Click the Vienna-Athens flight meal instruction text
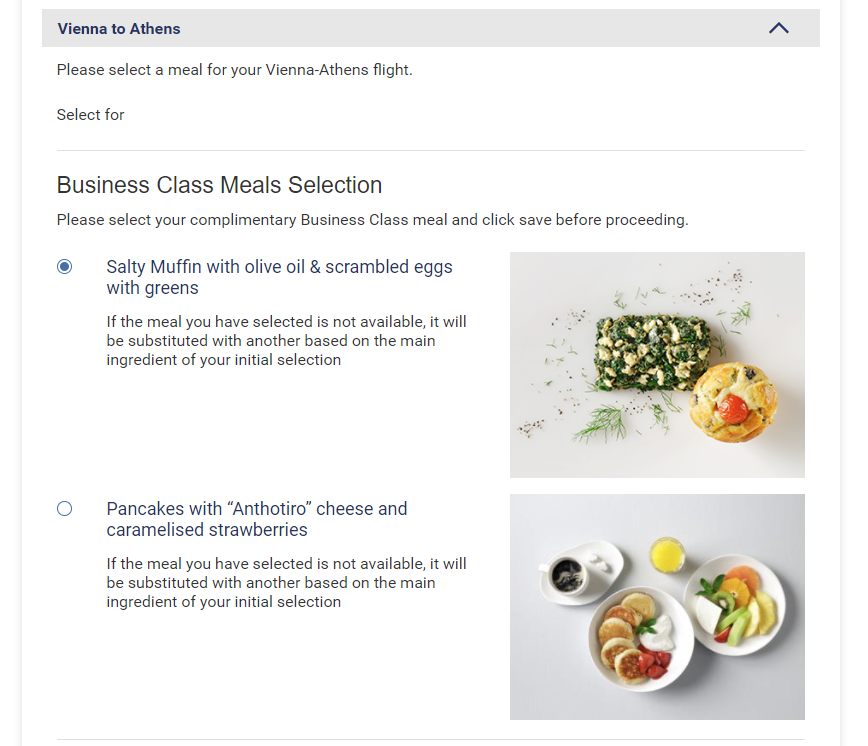The width and height of the screenshot is (868, 746). pos(234,70)
